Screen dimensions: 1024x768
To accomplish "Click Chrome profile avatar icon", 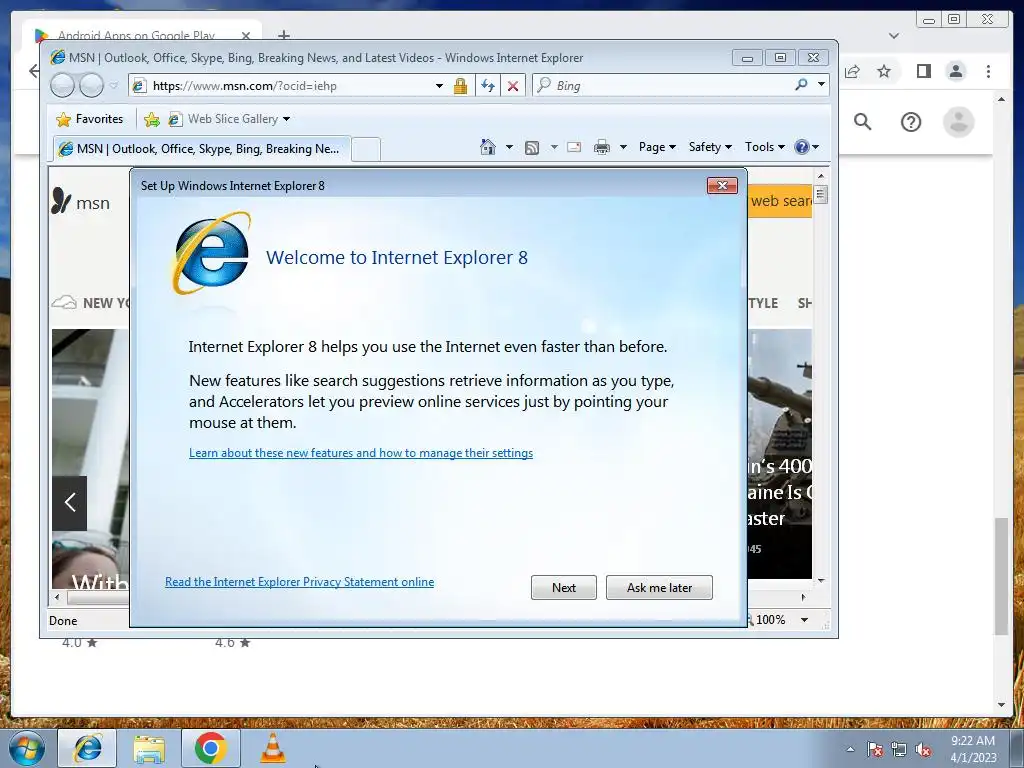I will click(956, 71).
